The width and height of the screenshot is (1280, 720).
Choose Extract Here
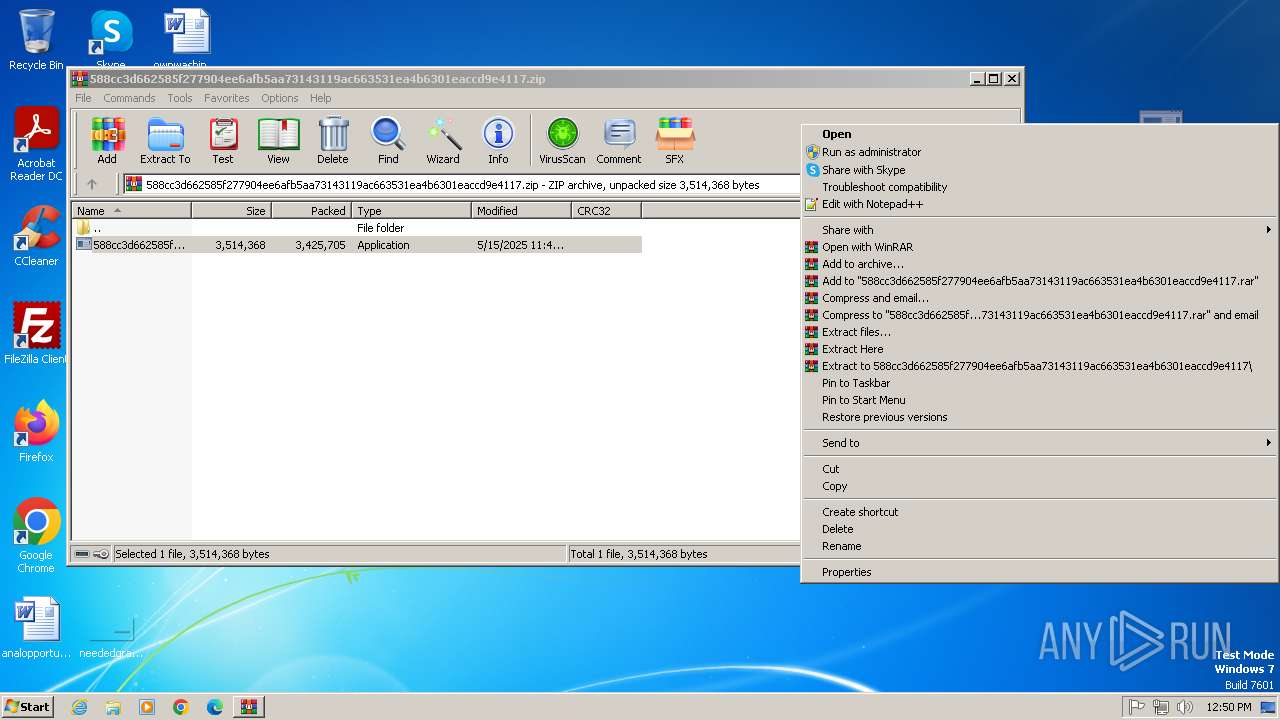1040,349
